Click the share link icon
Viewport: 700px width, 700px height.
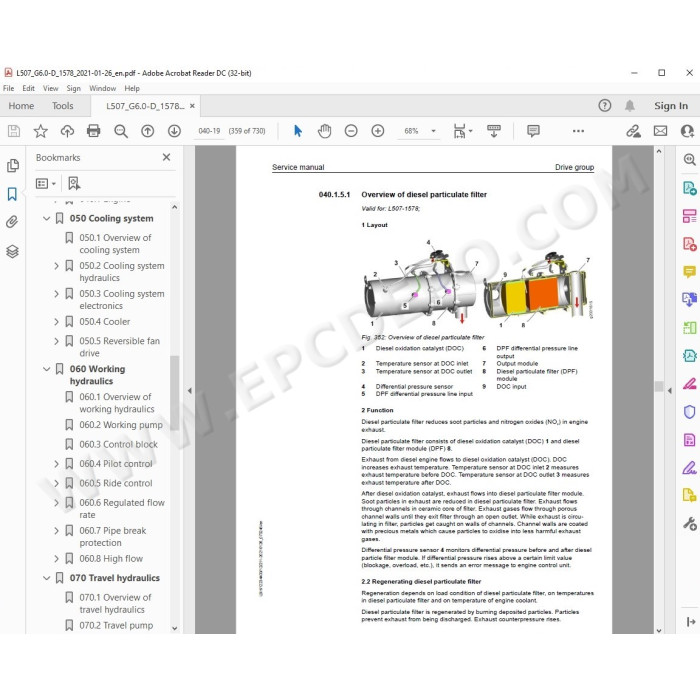633,131
